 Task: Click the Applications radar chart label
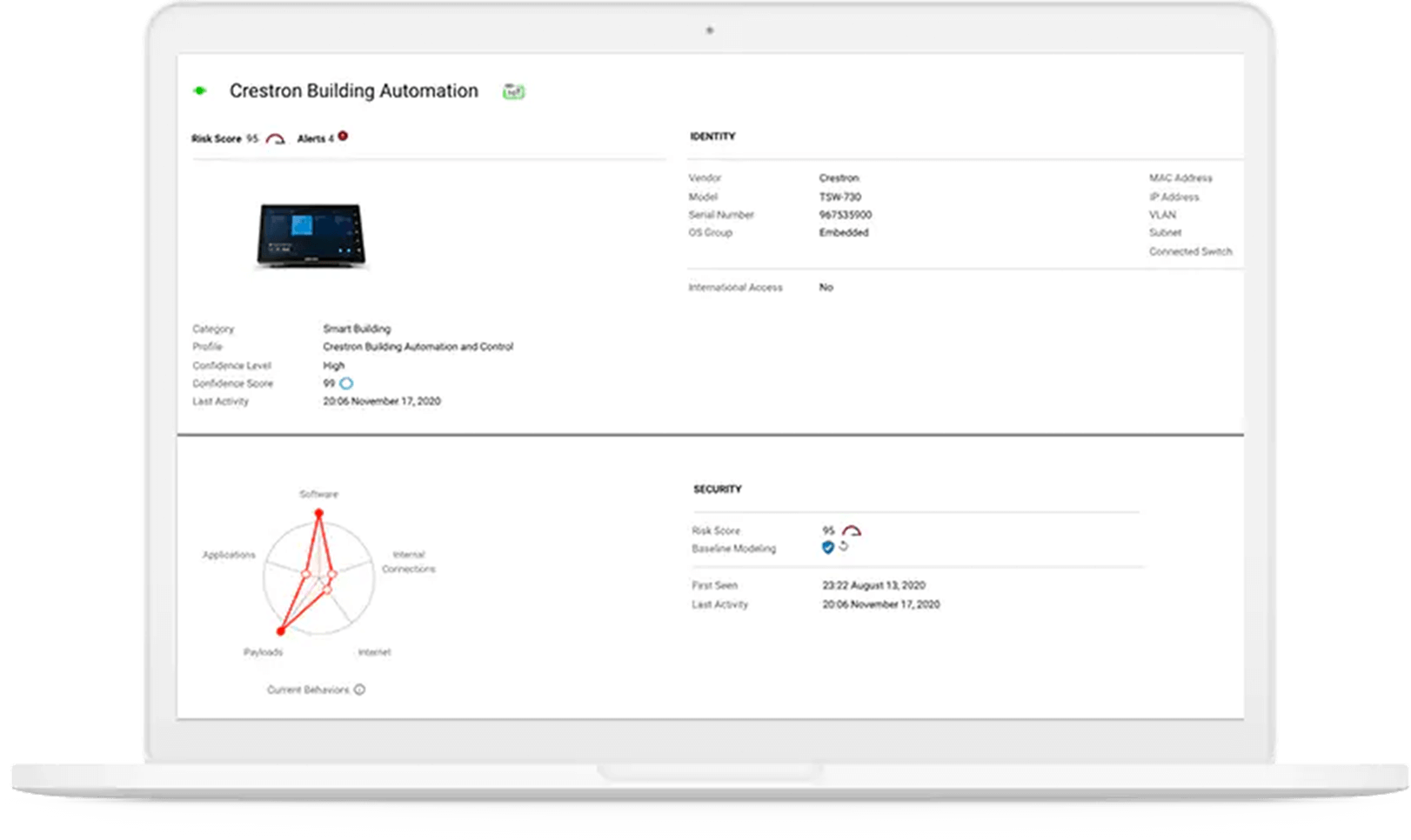pos(229,555)
